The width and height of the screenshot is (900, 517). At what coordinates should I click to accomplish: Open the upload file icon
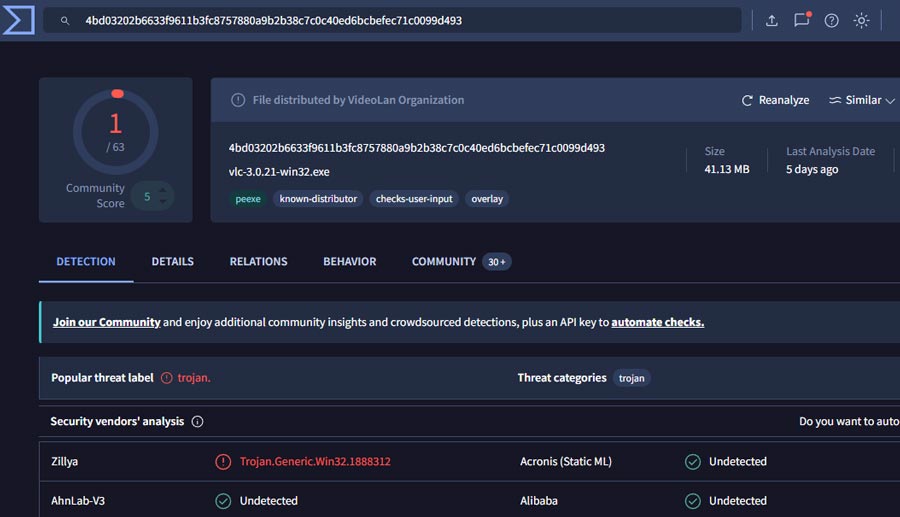click(x=772, y=21)
